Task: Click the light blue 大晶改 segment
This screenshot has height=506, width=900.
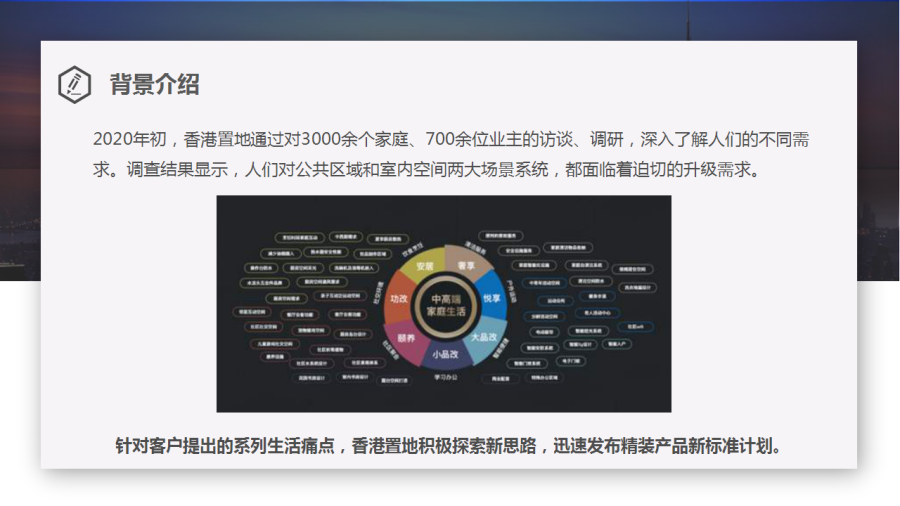Action: coord(483,338)
